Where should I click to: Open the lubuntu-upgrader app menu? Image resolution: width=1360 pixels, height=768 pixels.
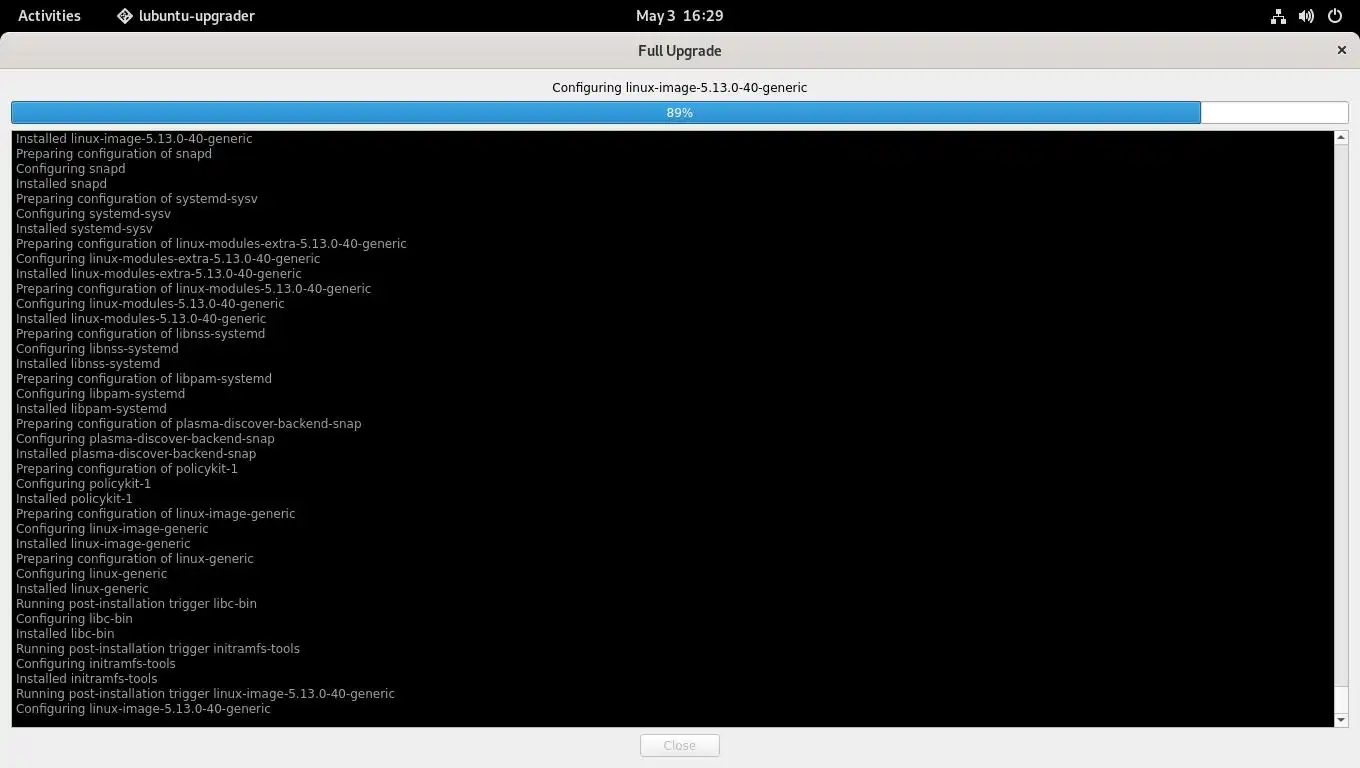click(x=186, y=16)
